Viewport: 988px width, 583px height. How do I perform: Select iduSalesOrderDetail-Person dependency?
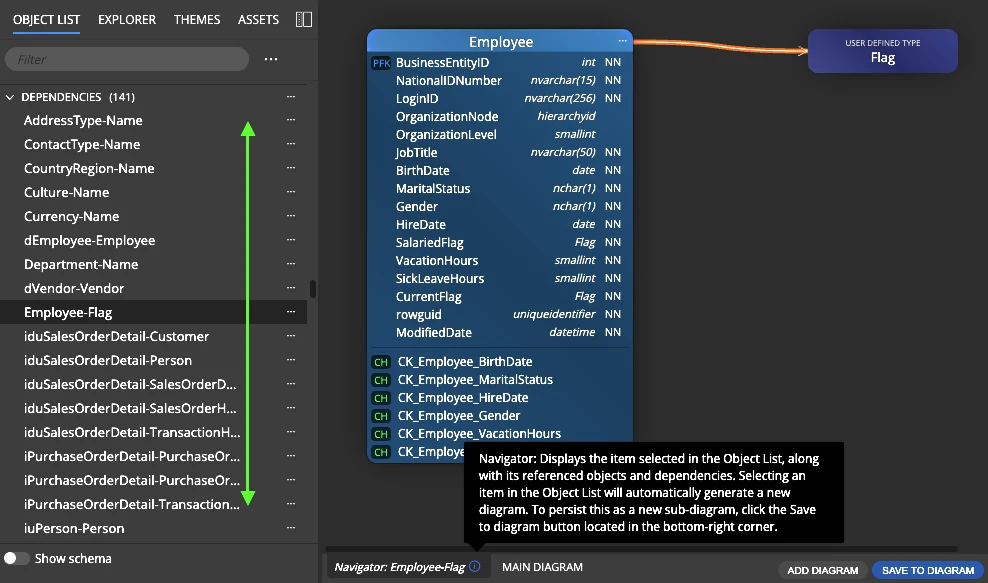pyautogui.click(x=108, y=360)
